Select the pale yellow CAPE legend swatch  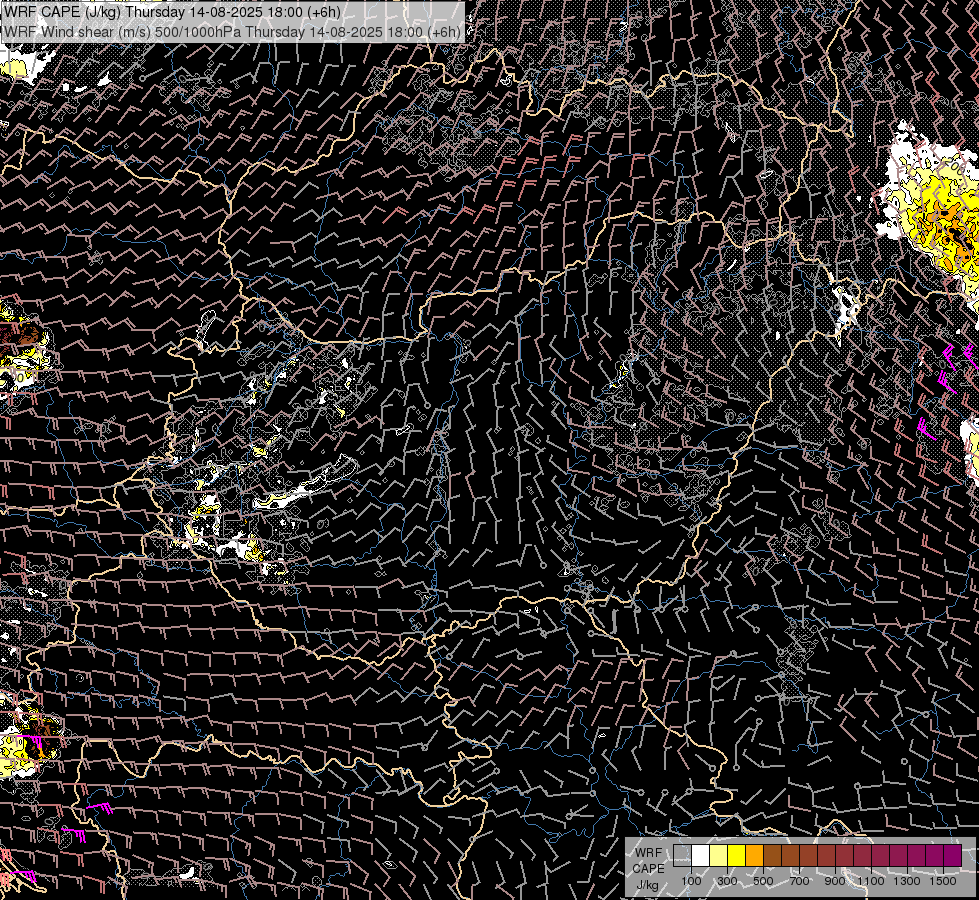pyautogui.click(x=719, y=856)
